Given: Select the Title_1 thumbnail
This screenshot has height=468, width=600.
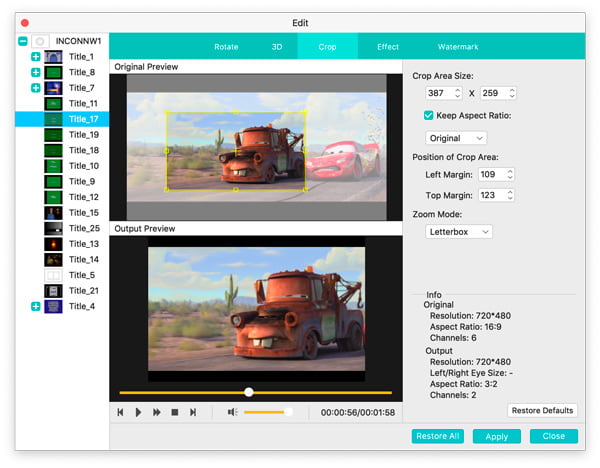Looking at the screenshot, I should point(53,57).
